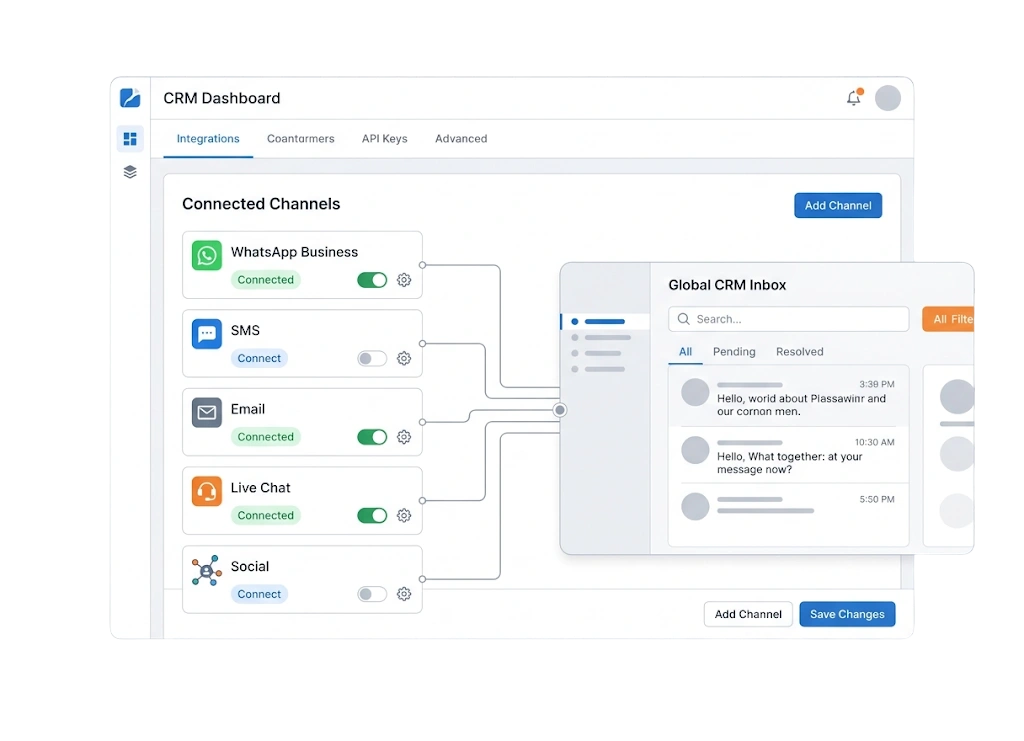Open the 3:39 PM message about Plassawinr
Image resolution: width=1024 pixels, height=741 pixels.
788,397
